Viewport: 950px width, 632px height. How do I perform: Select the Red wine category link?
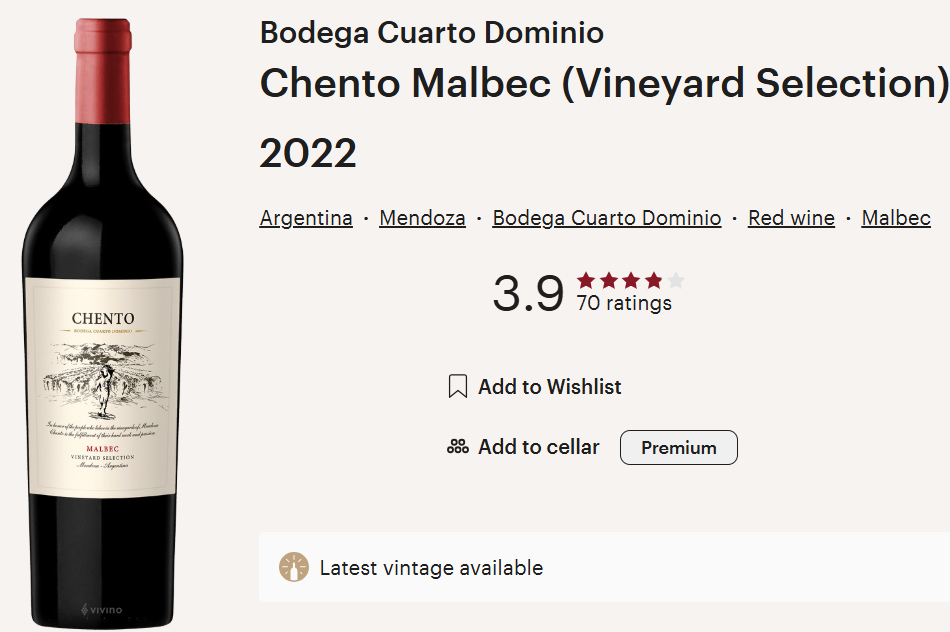point(790,217)
